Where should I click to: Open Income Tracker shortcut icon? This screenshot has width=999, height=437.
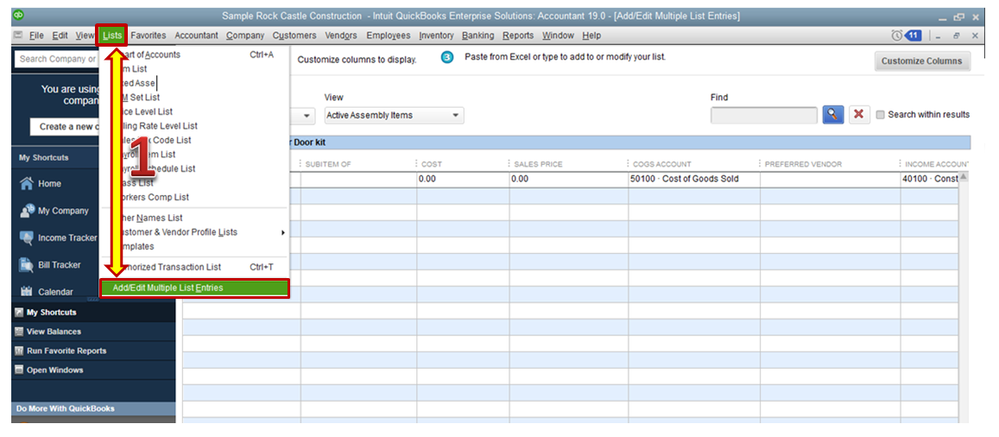(26, 238)
